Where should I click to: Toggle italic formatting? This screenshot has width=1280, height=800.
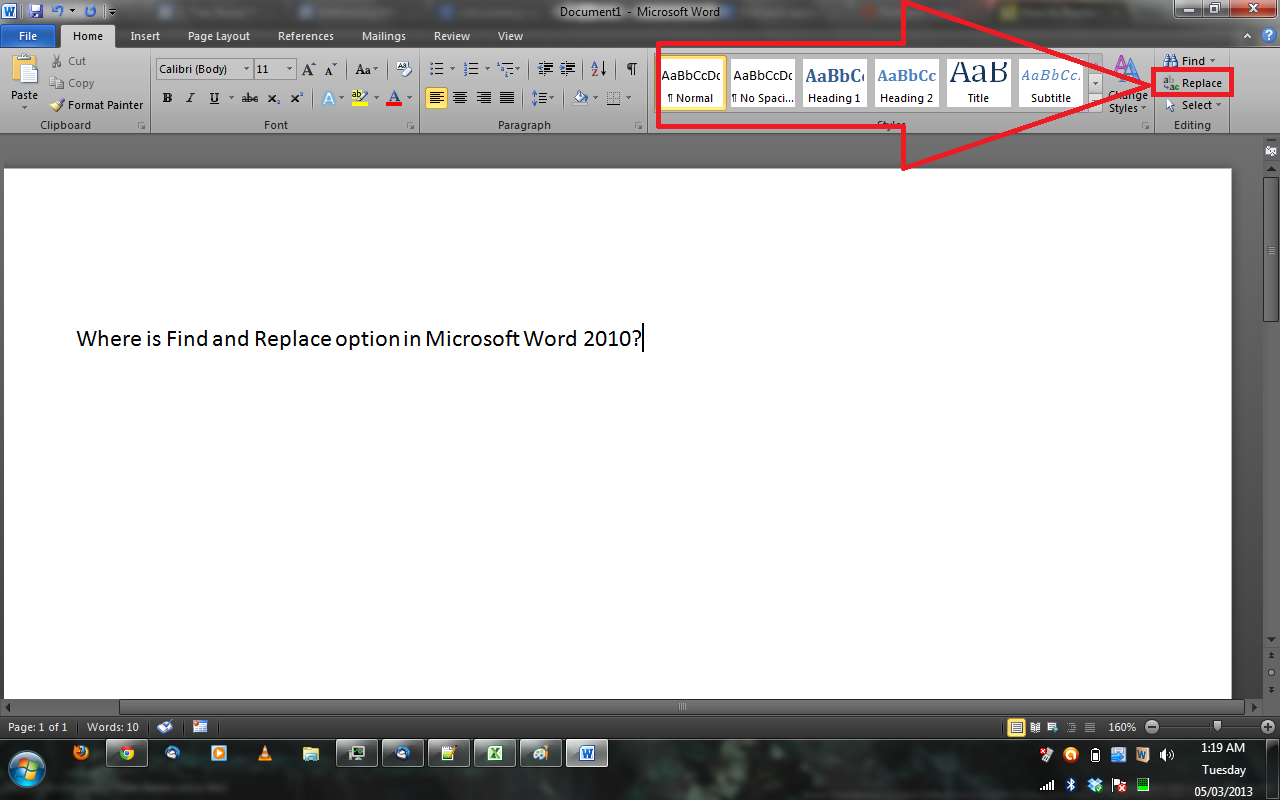click(x=190, y=98)
